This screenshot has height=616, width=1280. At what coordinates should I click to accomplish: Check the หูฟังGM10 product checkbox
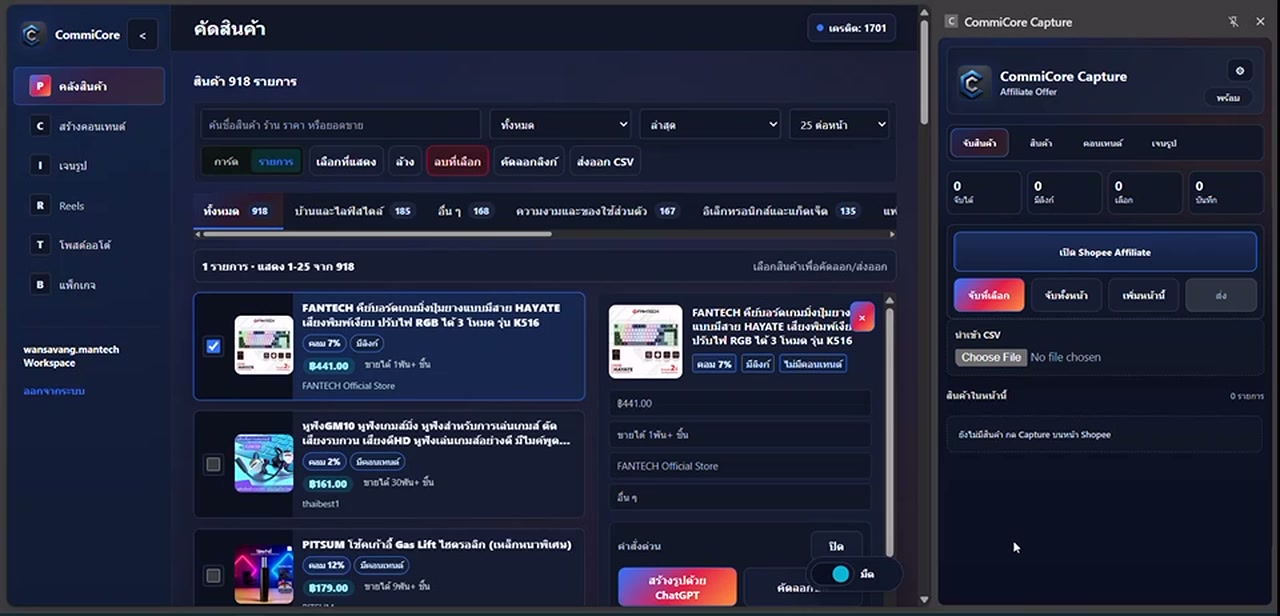[x=213, y=464]
